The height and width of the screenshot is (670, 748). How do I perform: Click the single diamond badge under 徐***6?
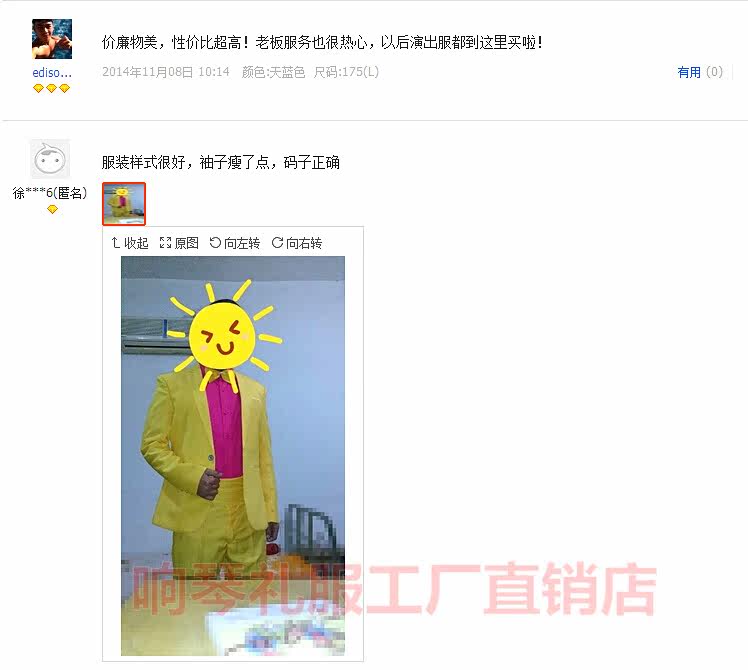[52, 209]
